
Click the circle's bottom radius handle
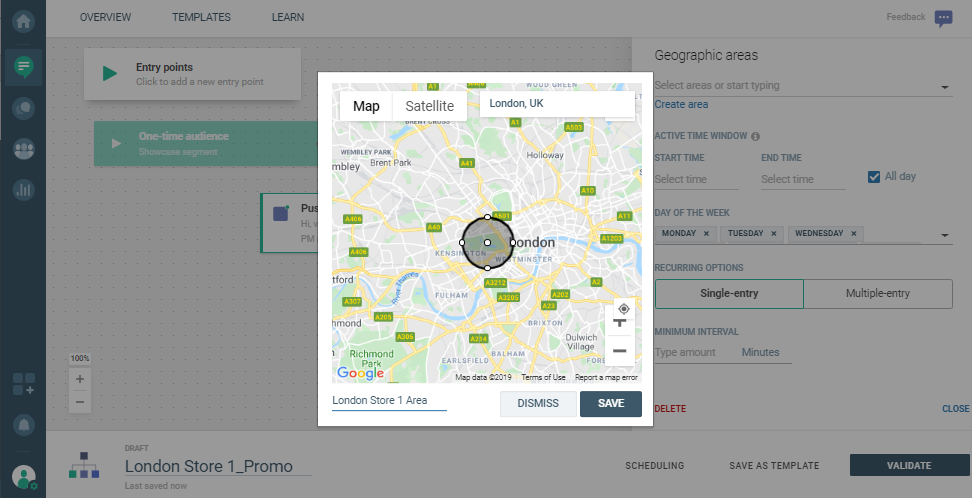488,268
